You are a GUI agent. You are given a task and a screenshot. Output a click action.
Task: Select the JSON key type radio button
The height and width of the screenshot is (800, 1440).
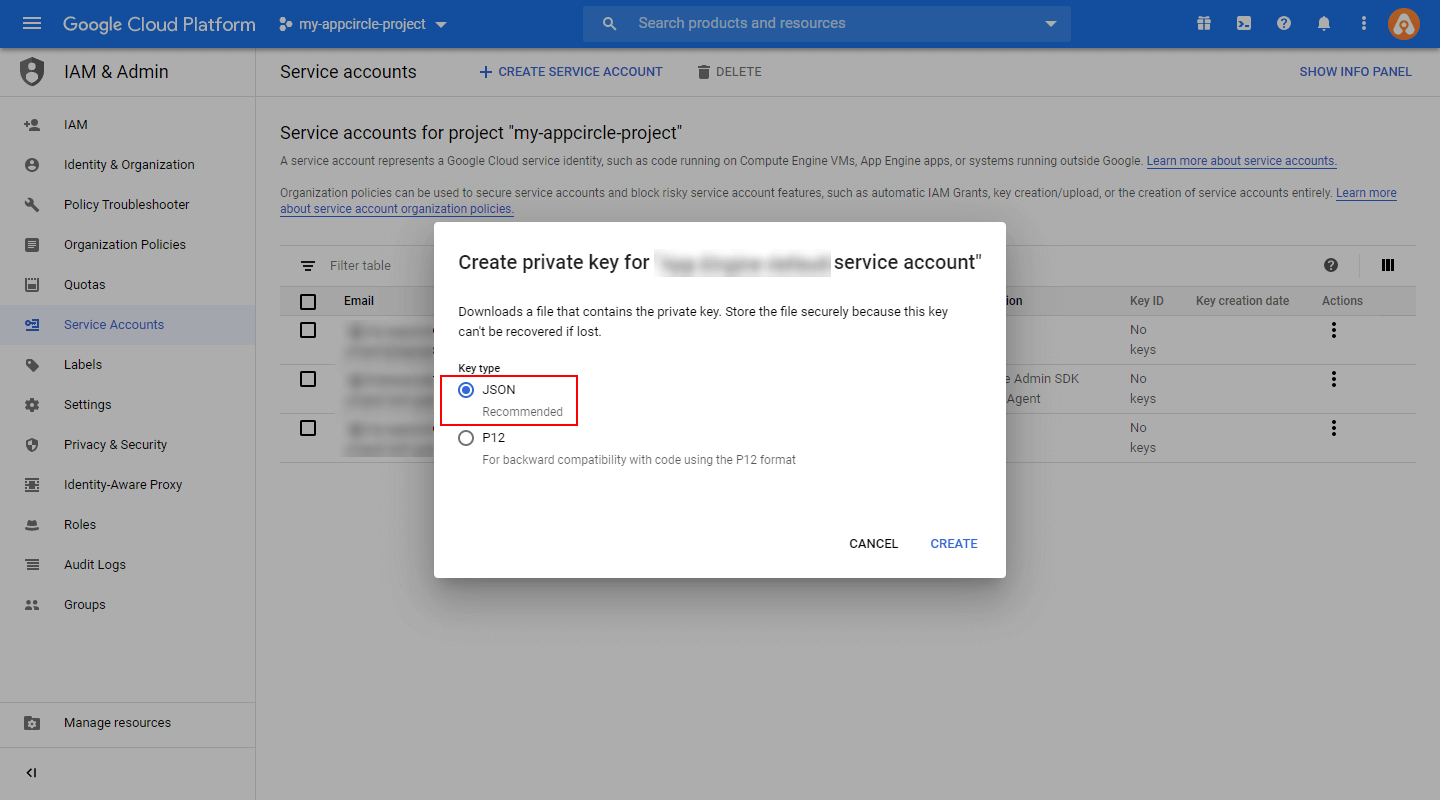tap(466, 390)
